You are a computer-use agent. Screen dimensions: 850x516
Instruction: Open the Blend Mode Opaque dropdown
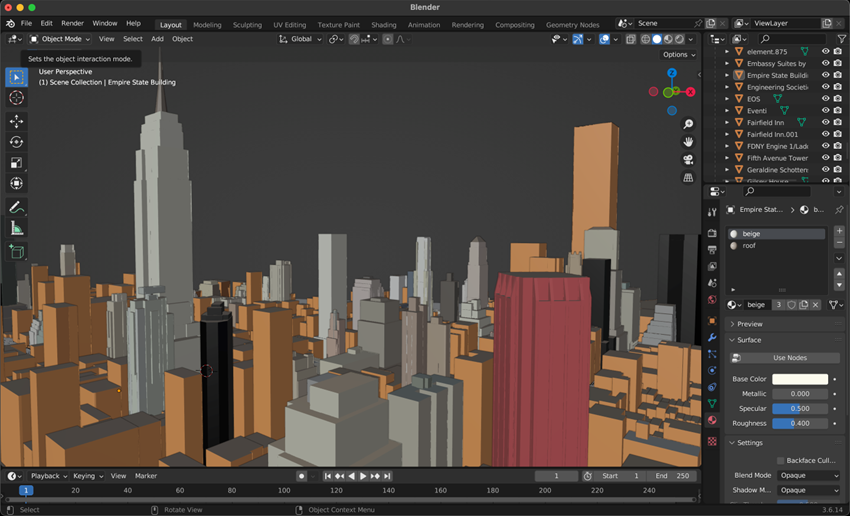point(809,476)
